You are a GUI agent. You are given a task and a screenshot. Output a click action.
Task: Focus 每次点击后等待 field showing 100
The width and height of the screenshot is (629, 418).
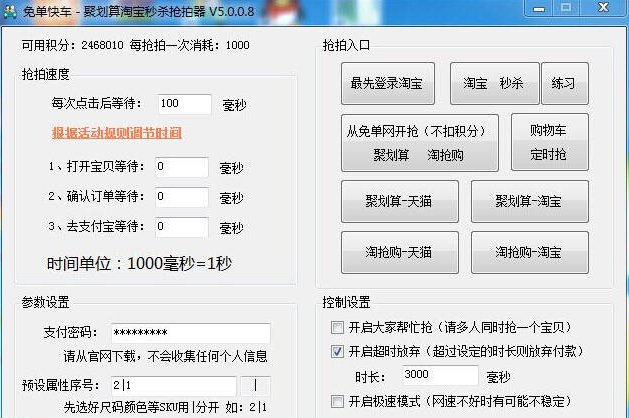coord(184,104)
